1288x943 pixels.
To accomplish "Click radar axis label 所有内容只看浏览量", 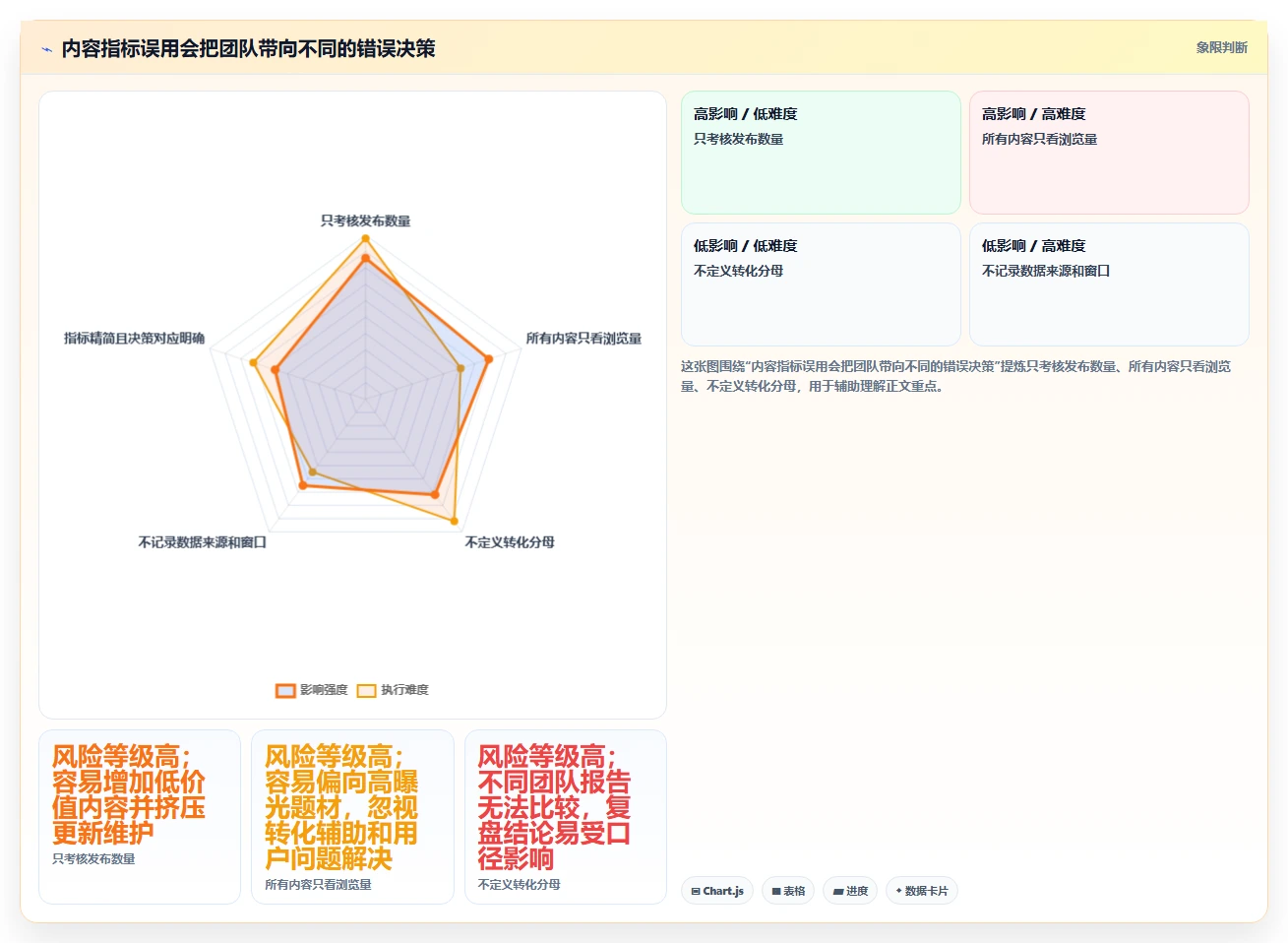I will click(583, 339).
